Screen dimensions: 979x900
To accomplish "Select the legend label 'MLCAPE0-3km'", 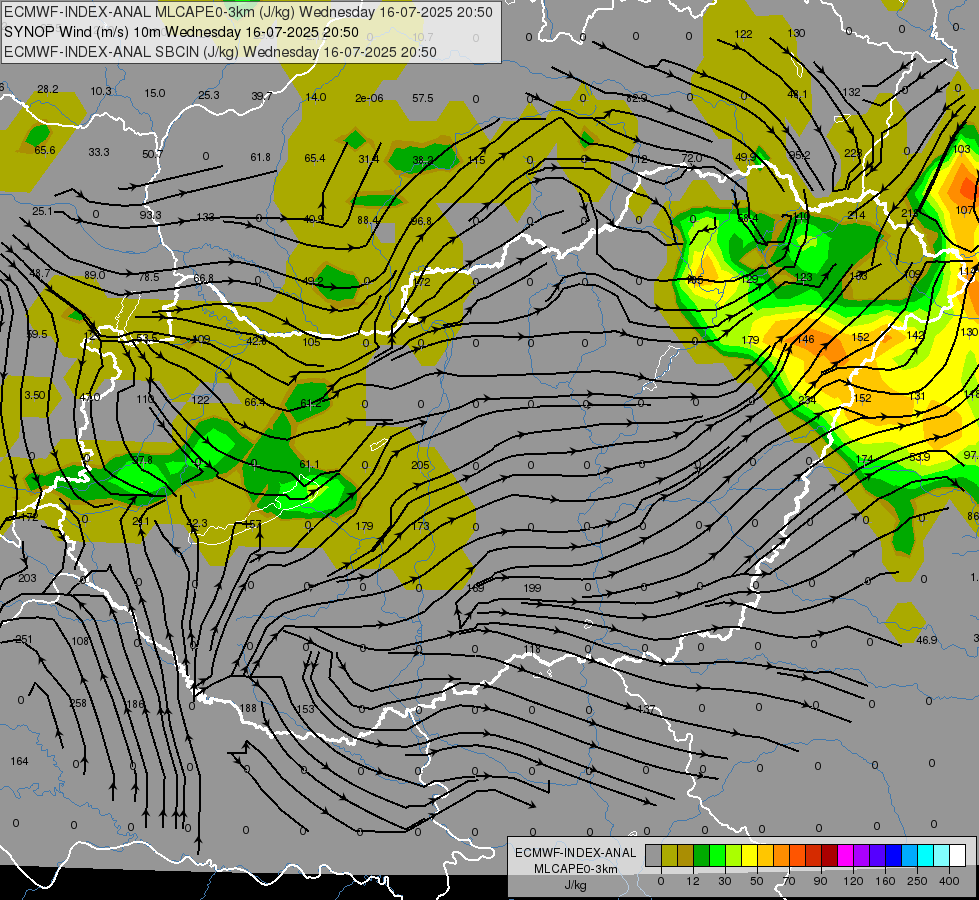I will pos(576,869).
